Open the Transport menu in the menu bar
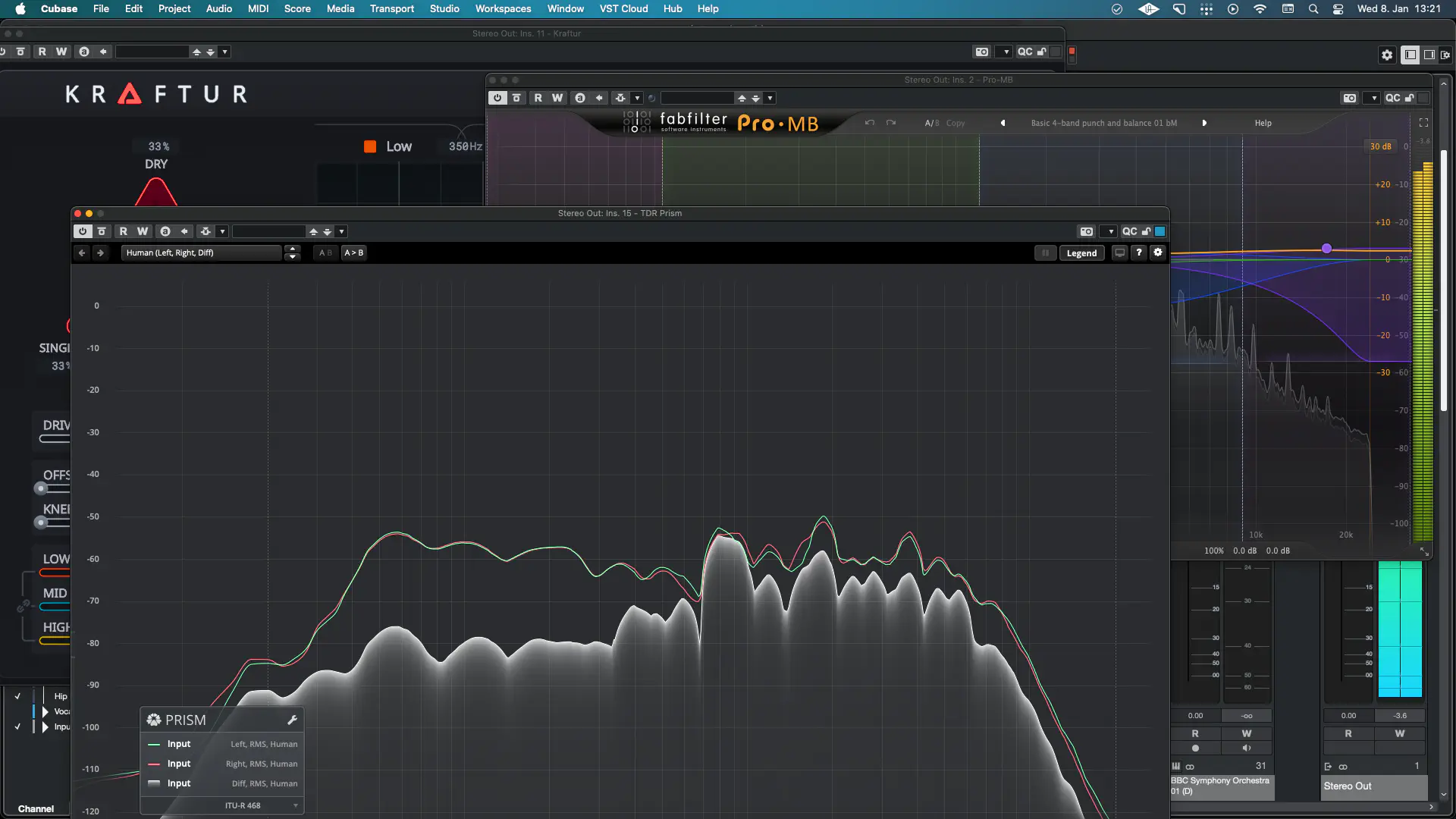This screenshot has height=819, width=1456. tap(391, 8)
